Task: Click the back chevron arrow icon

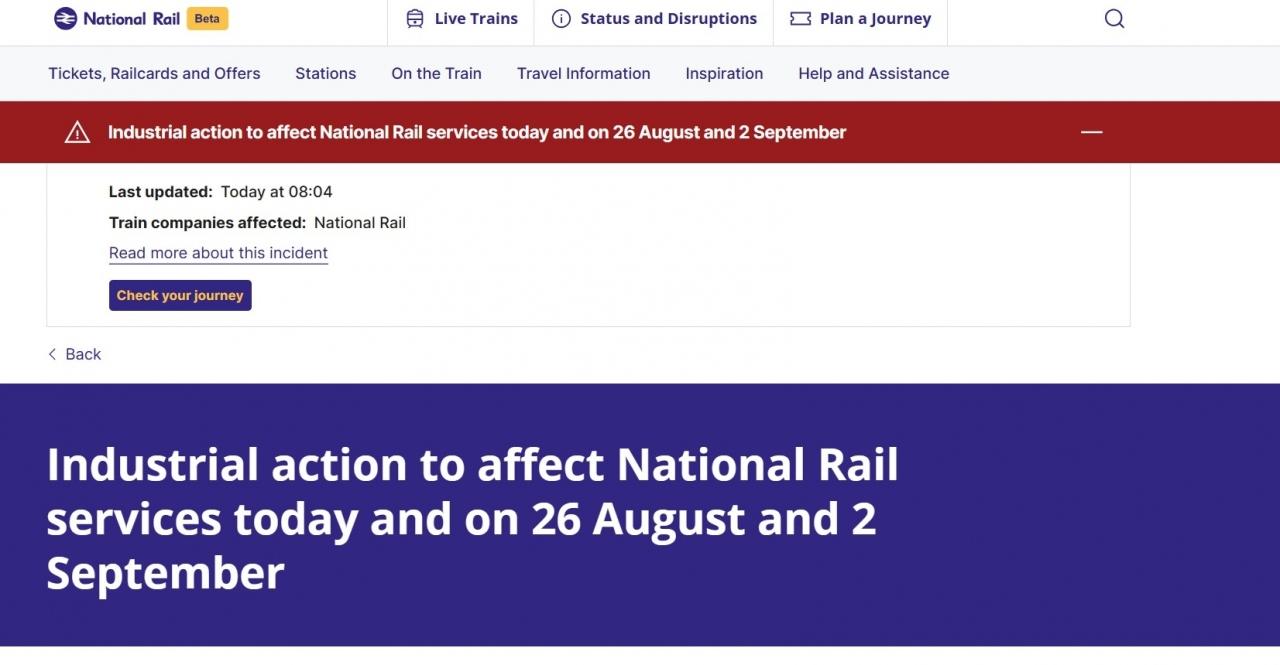Action: [52, 354]
